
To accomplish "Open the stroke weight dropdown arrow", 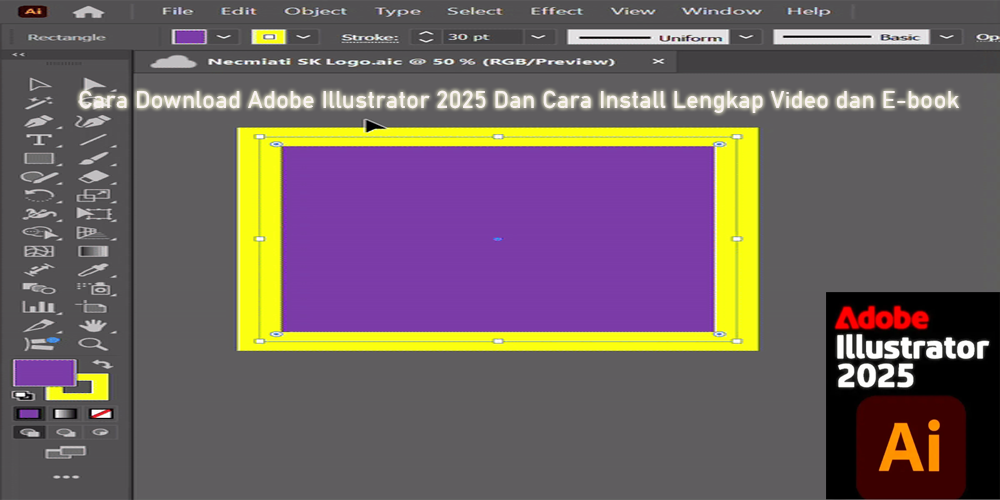I will [x=539, y=37].
